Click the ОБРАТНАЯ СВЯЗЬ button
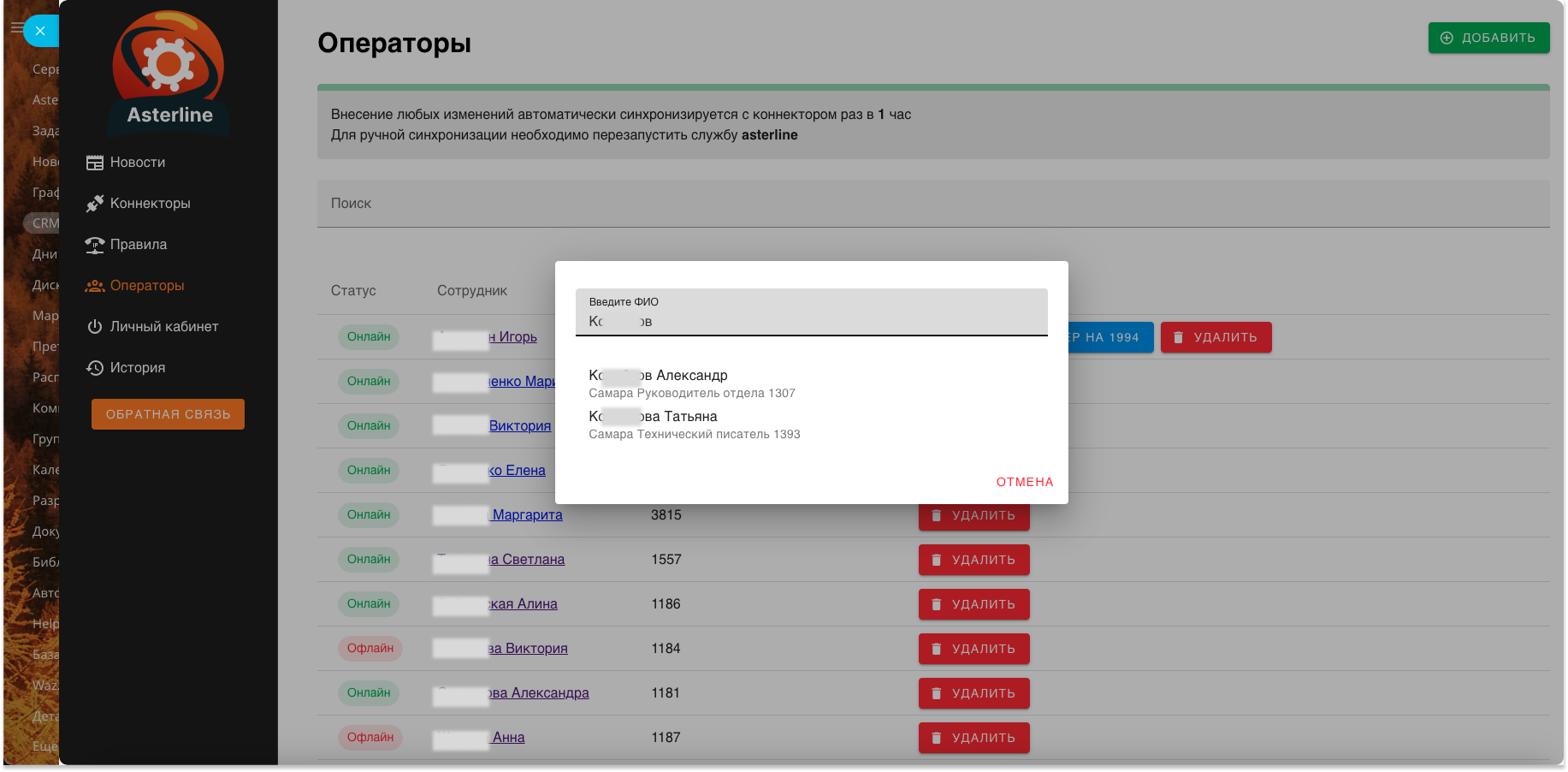Image resolution: width=1568 pixels, height=772 pixels. click(x=168, y=414)
